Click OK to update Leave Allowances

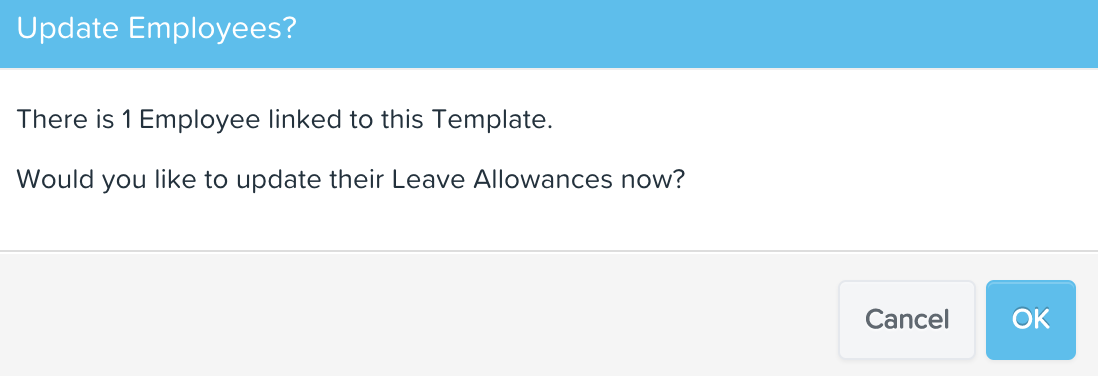[1030, 320]
